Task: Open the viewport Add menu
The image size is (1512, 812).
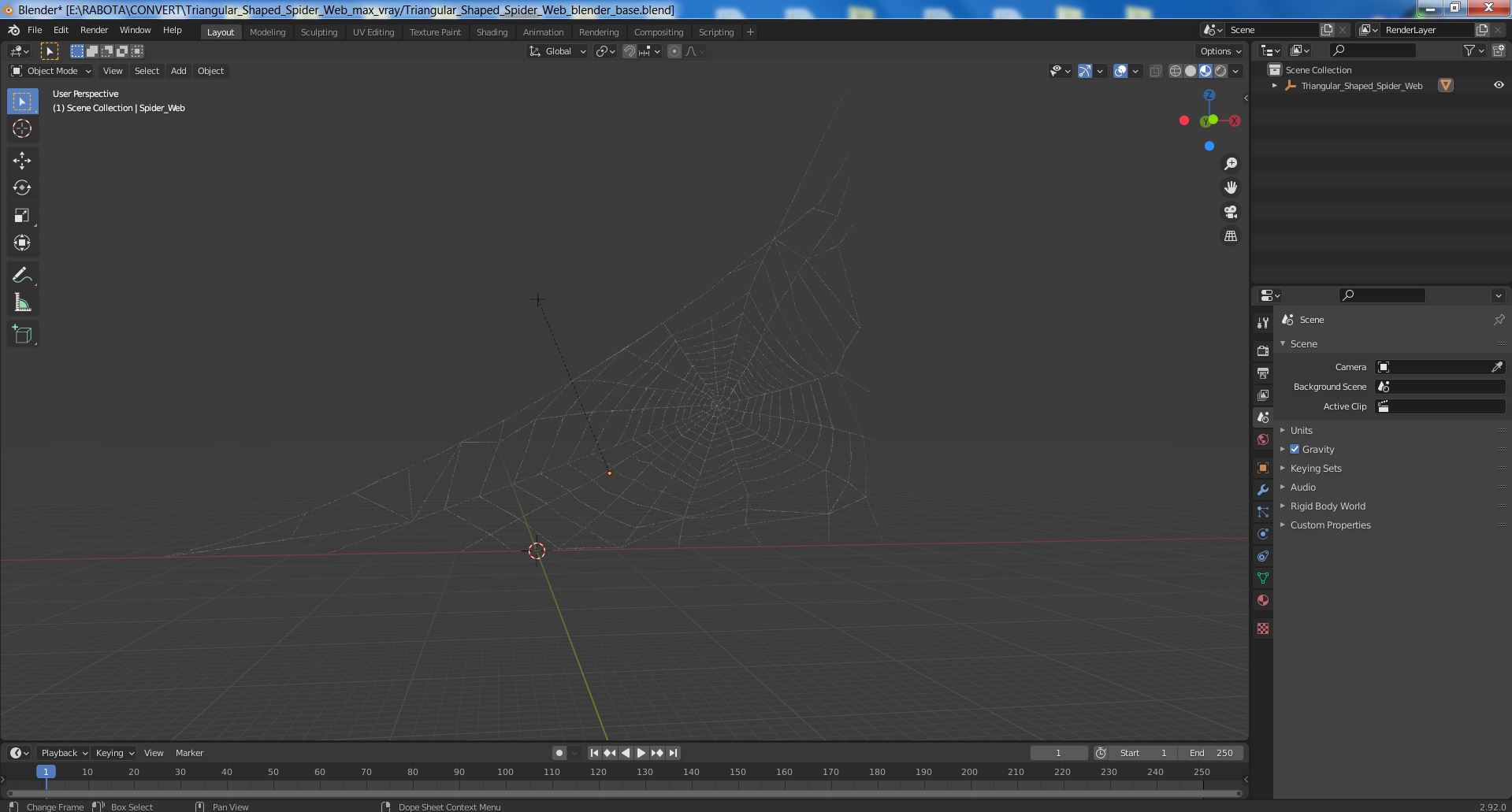Action: click(x=178, y=71)
